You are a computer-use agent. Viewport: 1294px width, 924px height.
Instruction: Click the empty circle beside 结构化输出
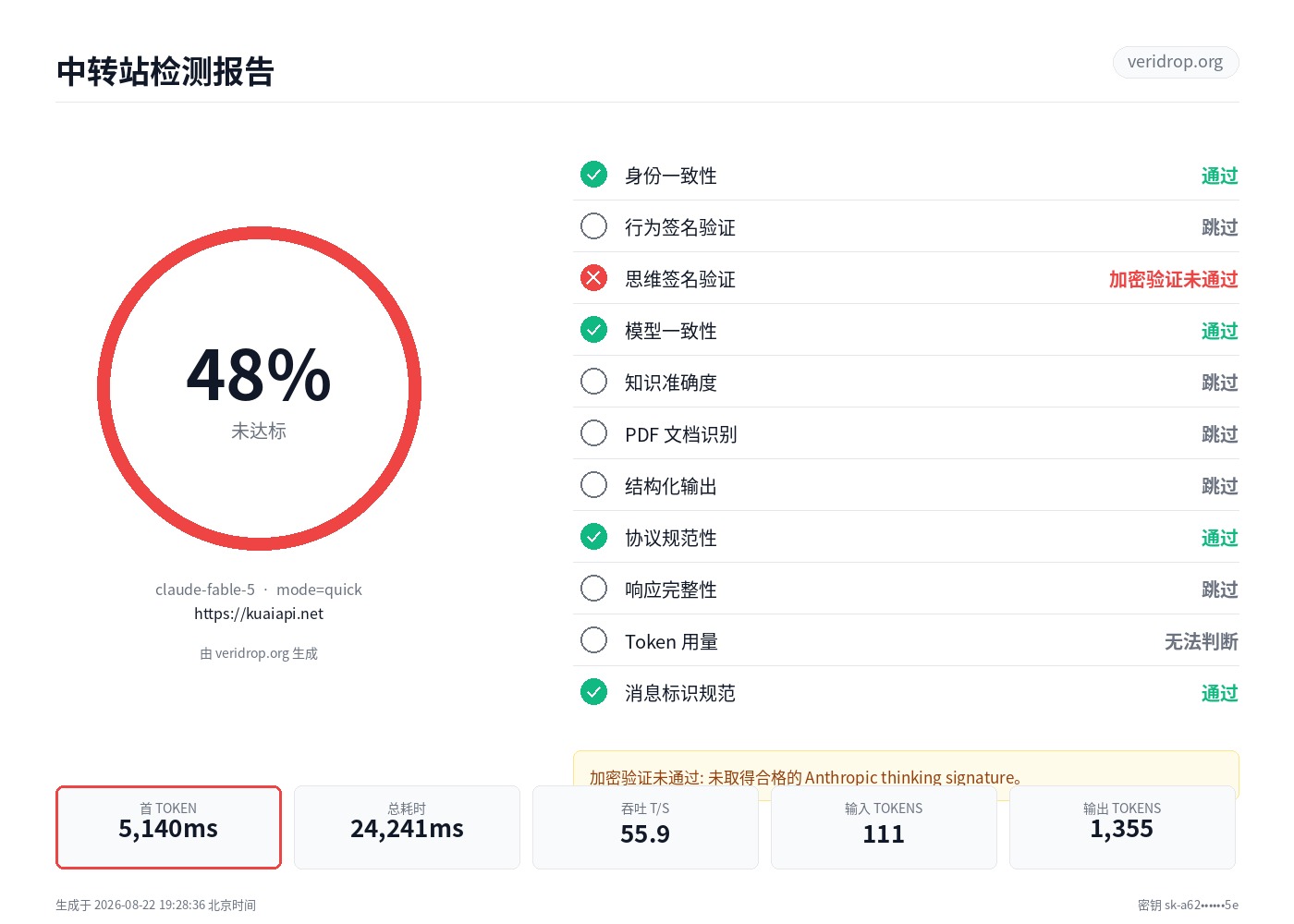[x=593, y=485]
